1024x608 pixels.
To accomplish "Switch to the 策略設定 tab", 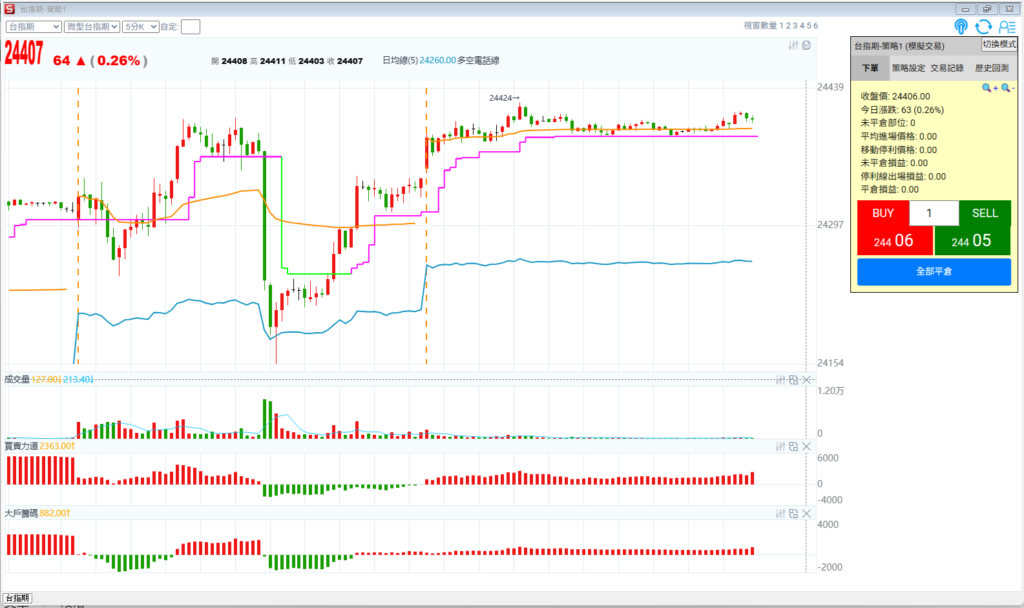I will [x=908, y=69].
